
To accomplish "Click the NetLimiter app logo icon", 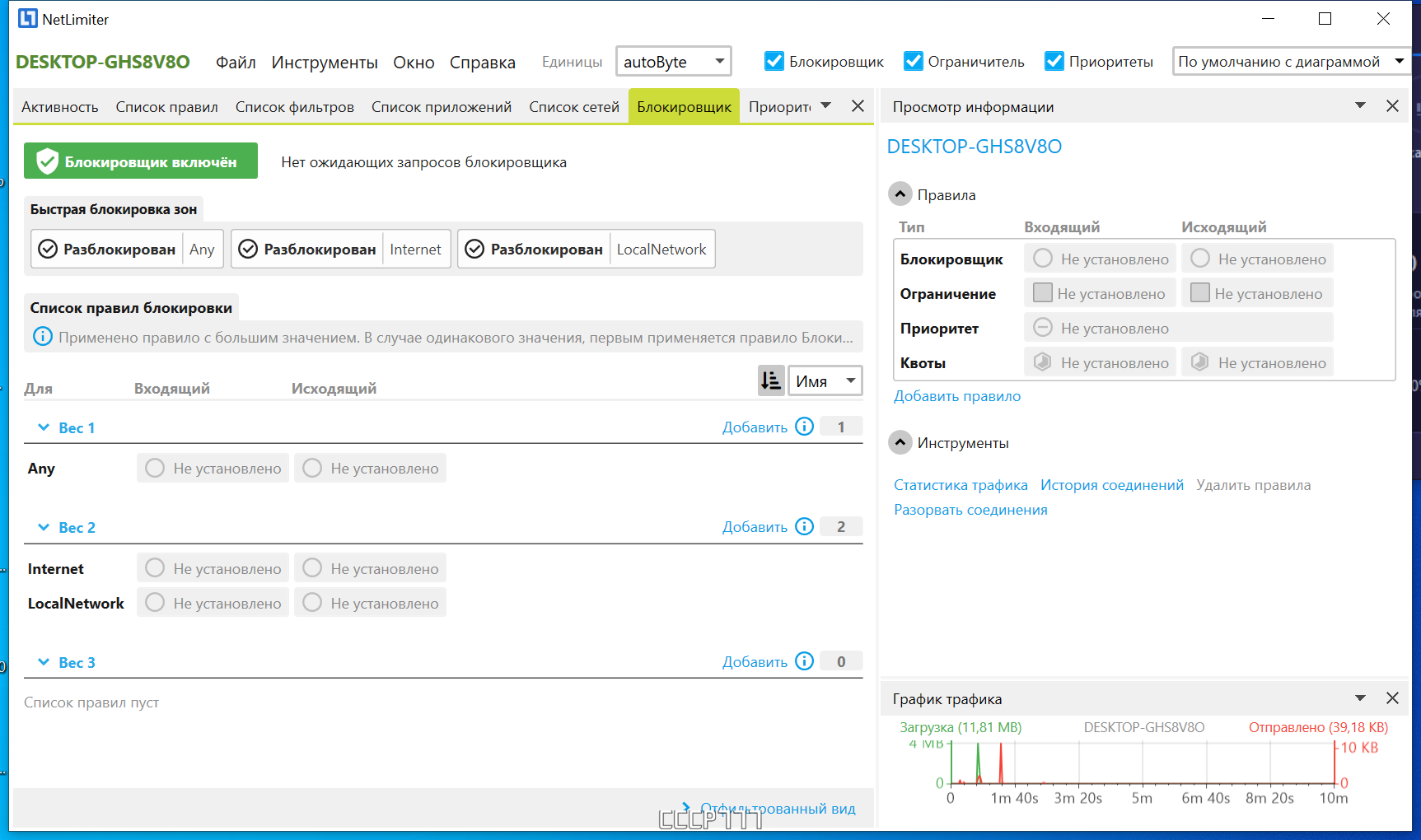I will point(28,18).
